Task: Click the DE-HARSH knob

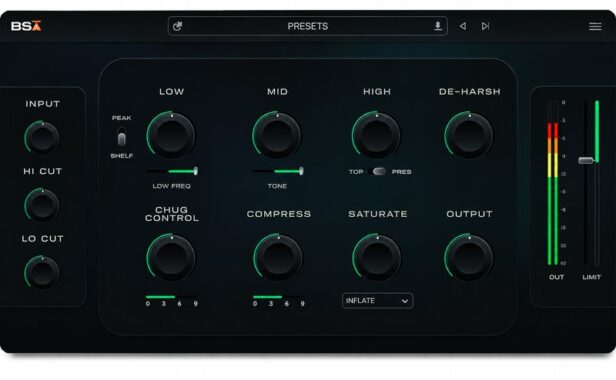Action: click(x=469, y=135)
